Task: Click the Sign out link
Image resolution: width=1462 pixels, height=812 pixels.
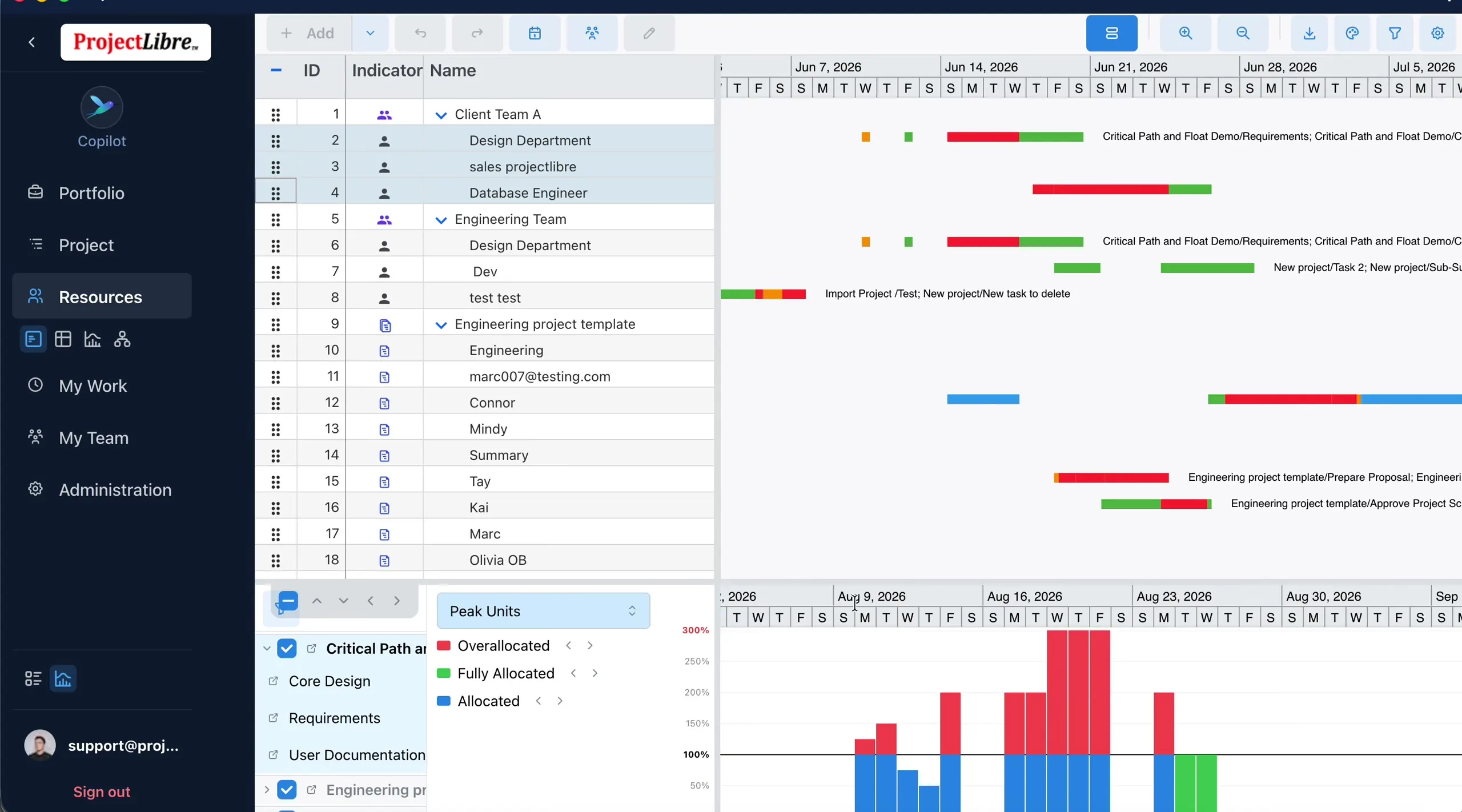Action: pos(102,791)
